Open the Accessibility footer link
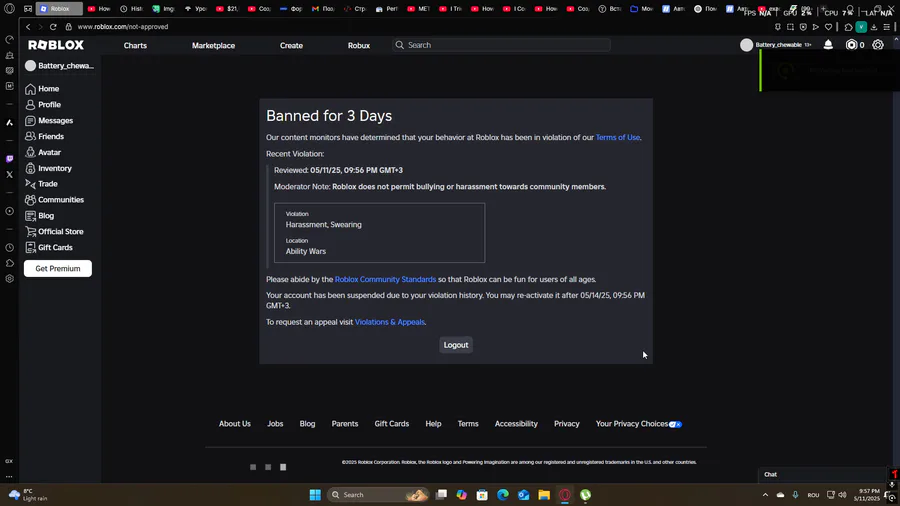Image resolution: width=900 pixels, height=506 pixels. 516,423
